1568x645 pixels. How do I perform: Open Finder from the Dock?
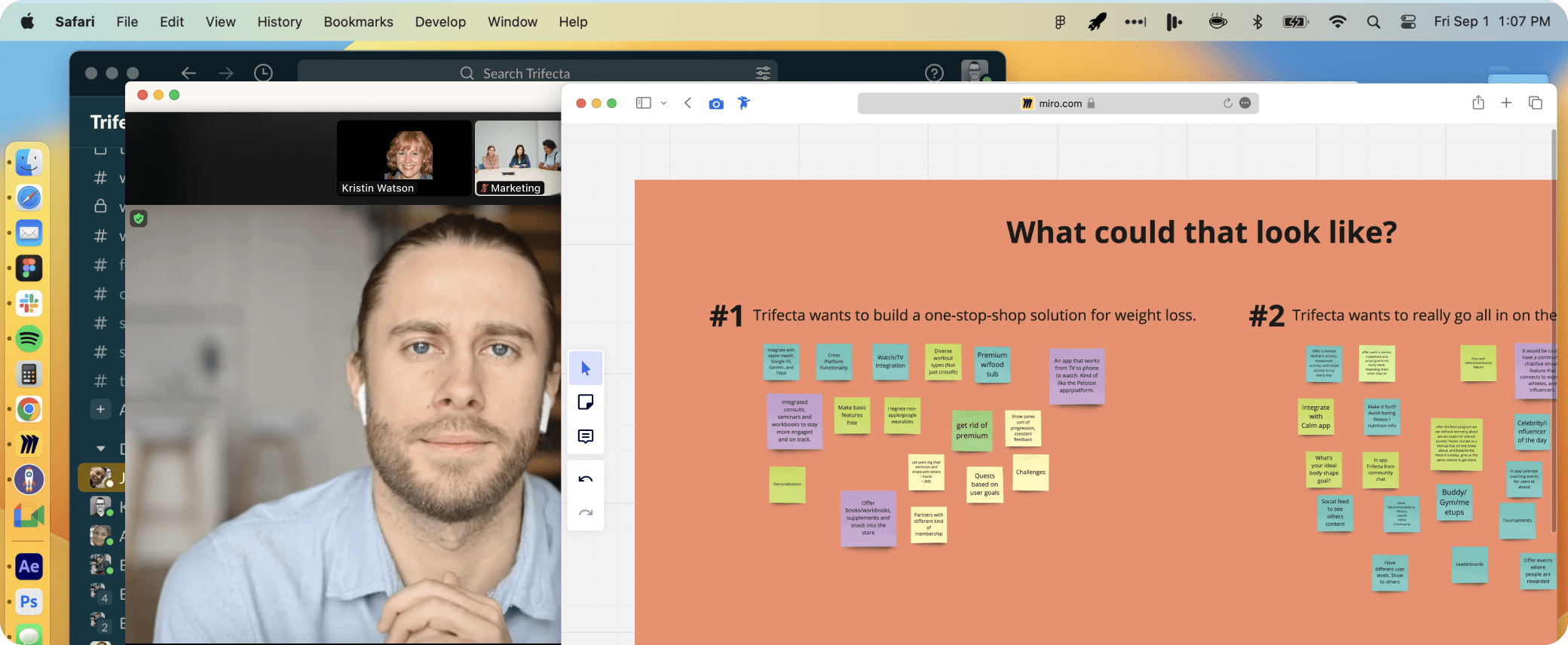(x=29, y=162)
